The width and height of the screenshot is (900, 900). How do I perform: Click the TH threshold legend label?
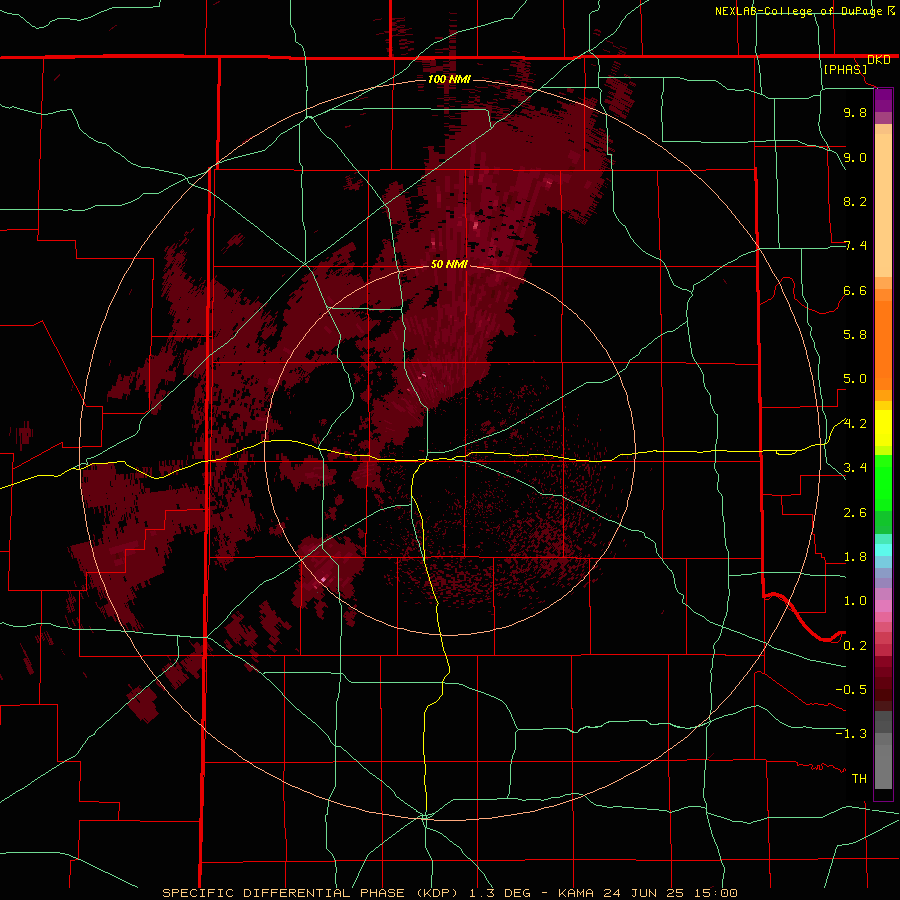[x=859, y=779]
